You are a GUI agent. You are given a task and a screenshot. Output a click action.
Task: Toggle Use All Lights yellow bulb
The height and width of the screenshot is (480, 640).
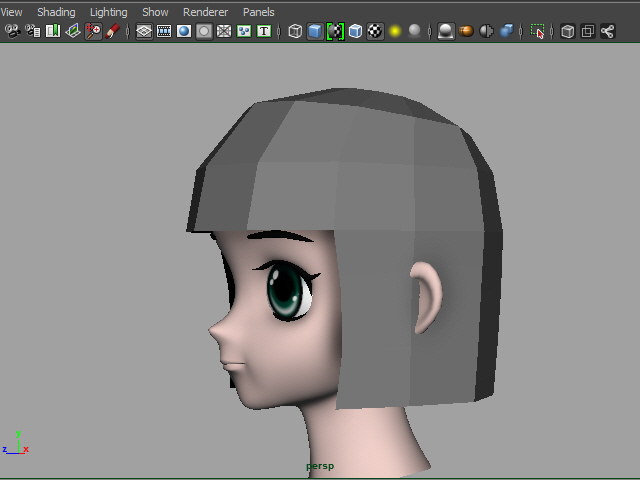(395, 31)
